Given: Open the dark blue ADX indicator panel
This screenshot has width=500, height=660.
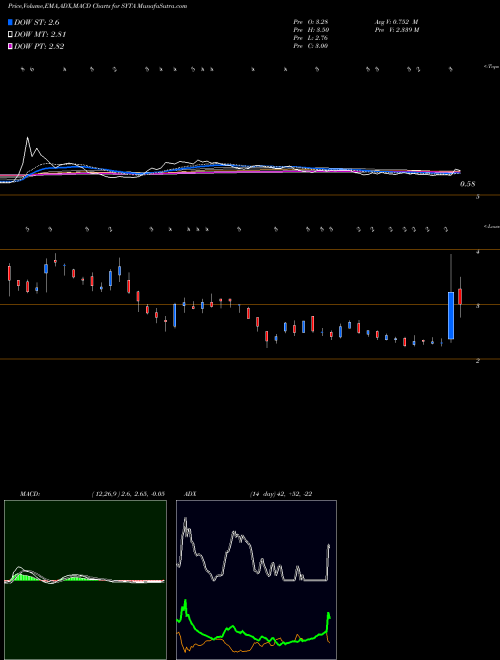Looking at the screenshot, I should (256, 580).
